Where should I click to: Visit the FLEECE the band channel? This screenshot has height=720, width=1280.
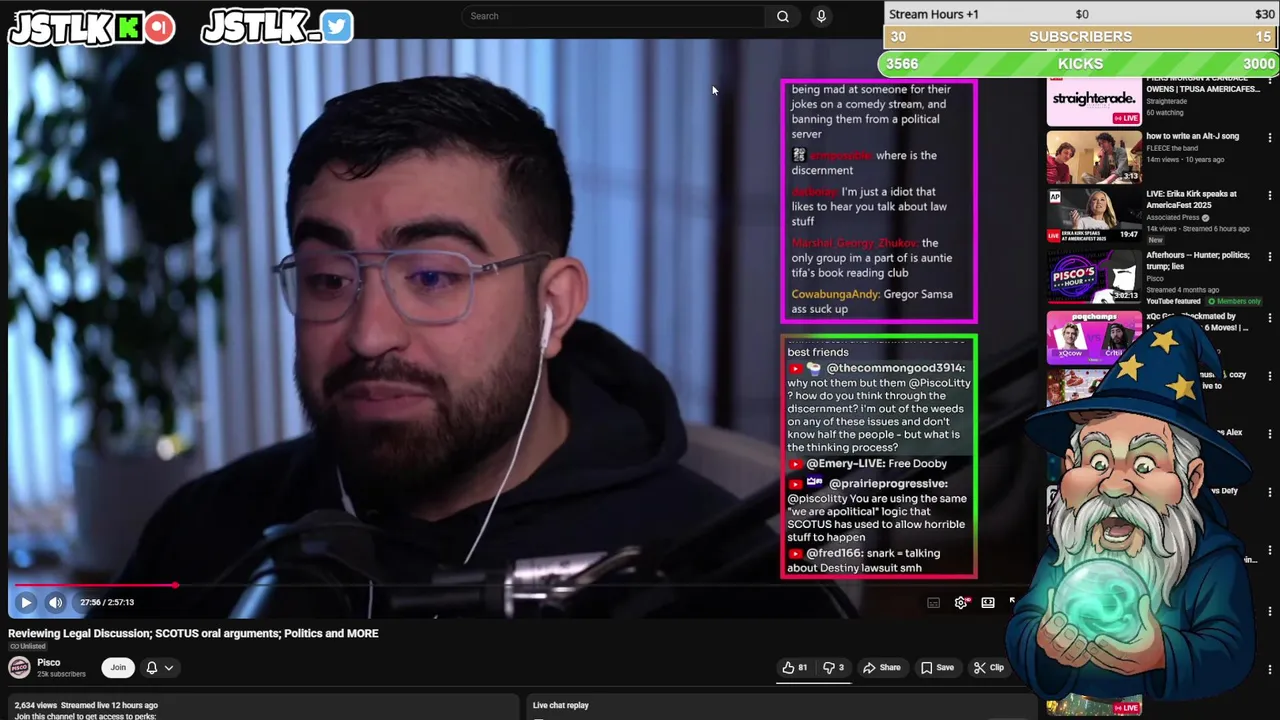(1171, 148)
